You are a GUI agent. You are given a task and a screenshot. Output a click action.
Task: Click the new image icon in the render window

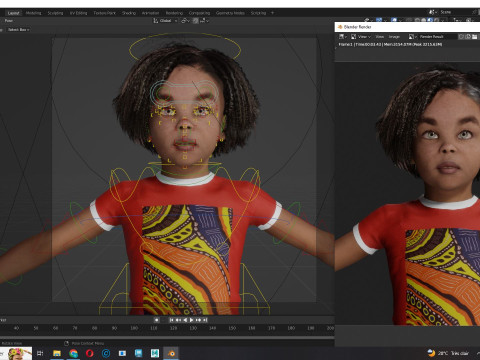click(468, 37)
